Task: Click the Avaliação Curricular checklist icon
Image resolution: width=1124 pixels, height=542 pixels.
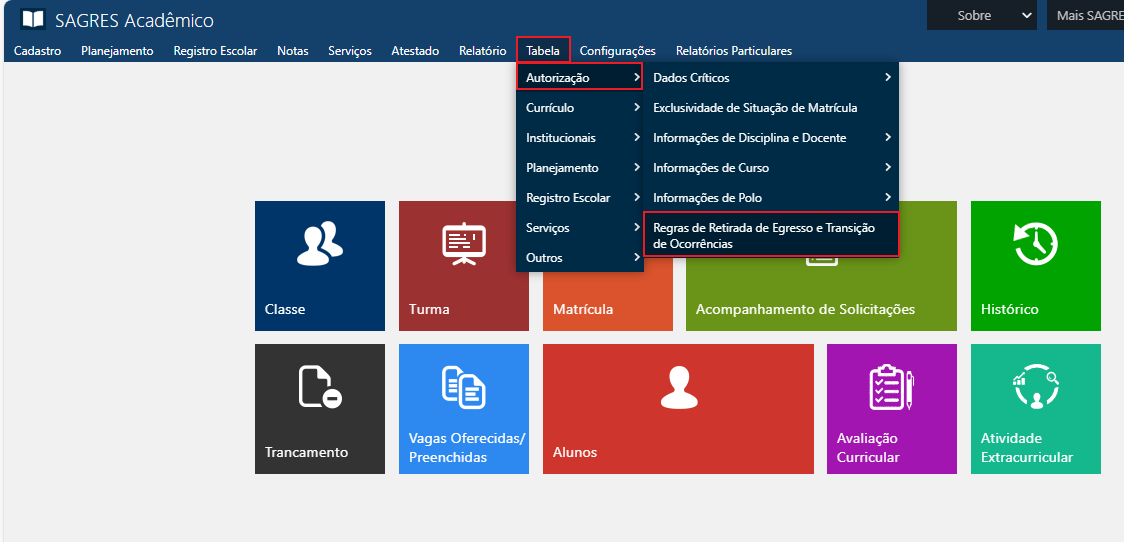Action: click(891, 387)
